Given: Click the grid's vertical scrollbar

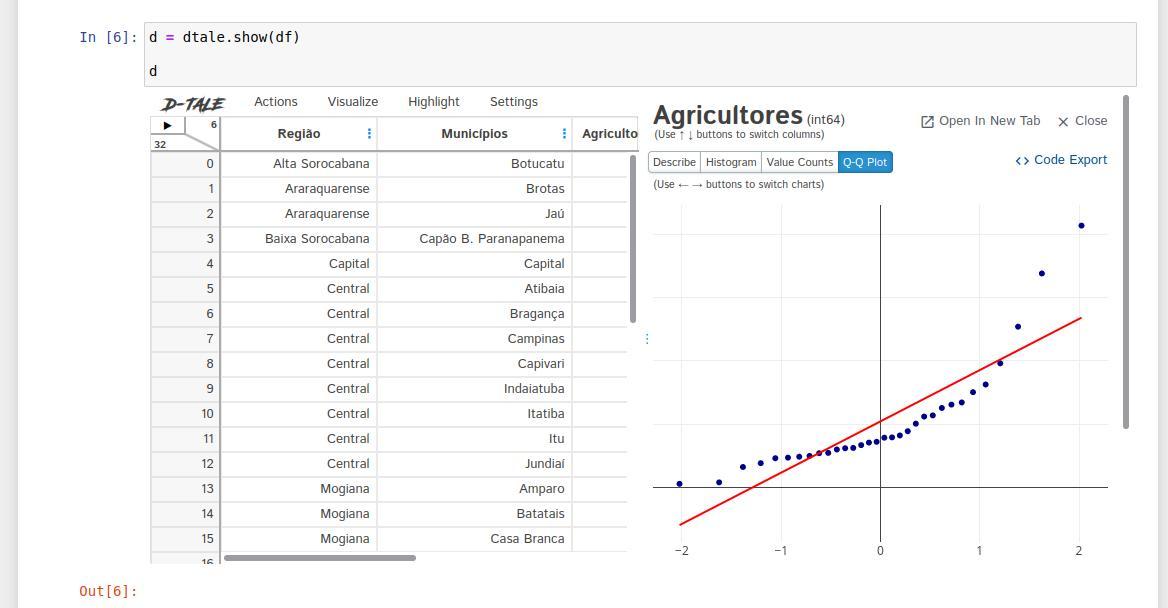Looking at the screenshot, I should coord(633,238).
